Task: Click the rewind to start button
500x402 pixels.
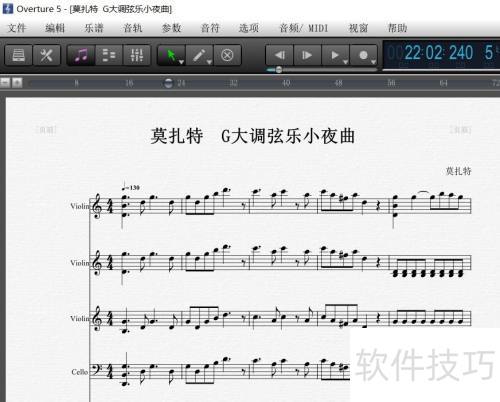Action: tap(279, 55)
